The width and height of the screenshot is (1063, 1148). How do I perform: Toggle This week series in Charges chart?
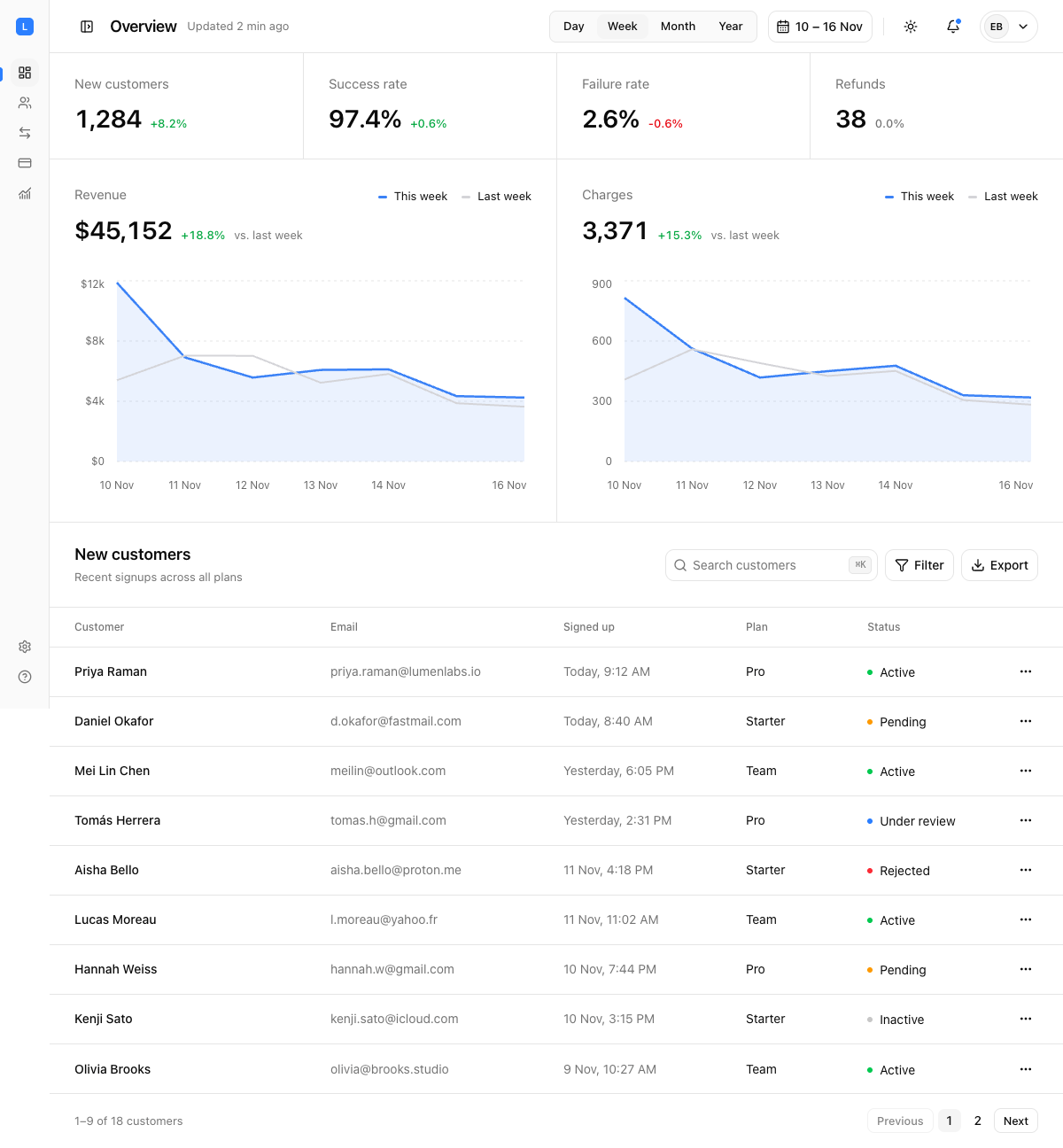click(x=919, y=197)
